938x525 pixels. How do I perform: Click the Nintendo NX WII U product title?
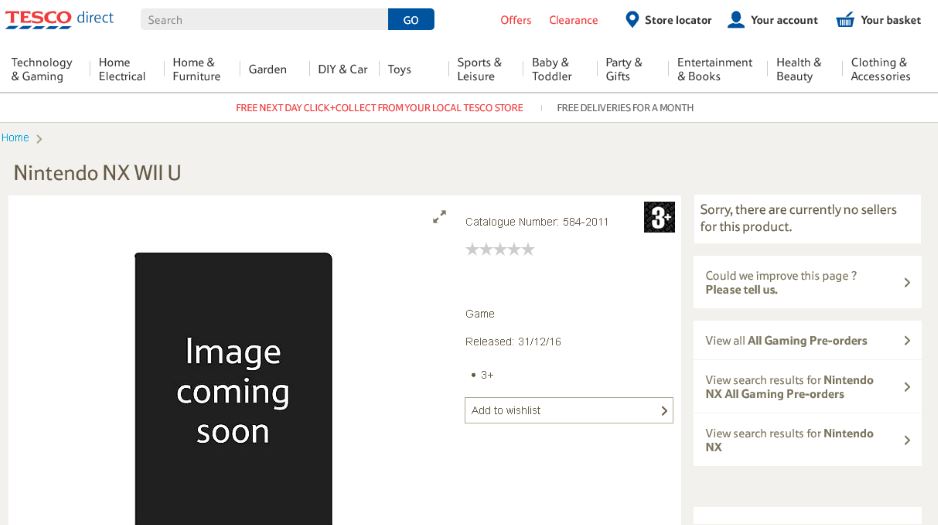[97, 173]
